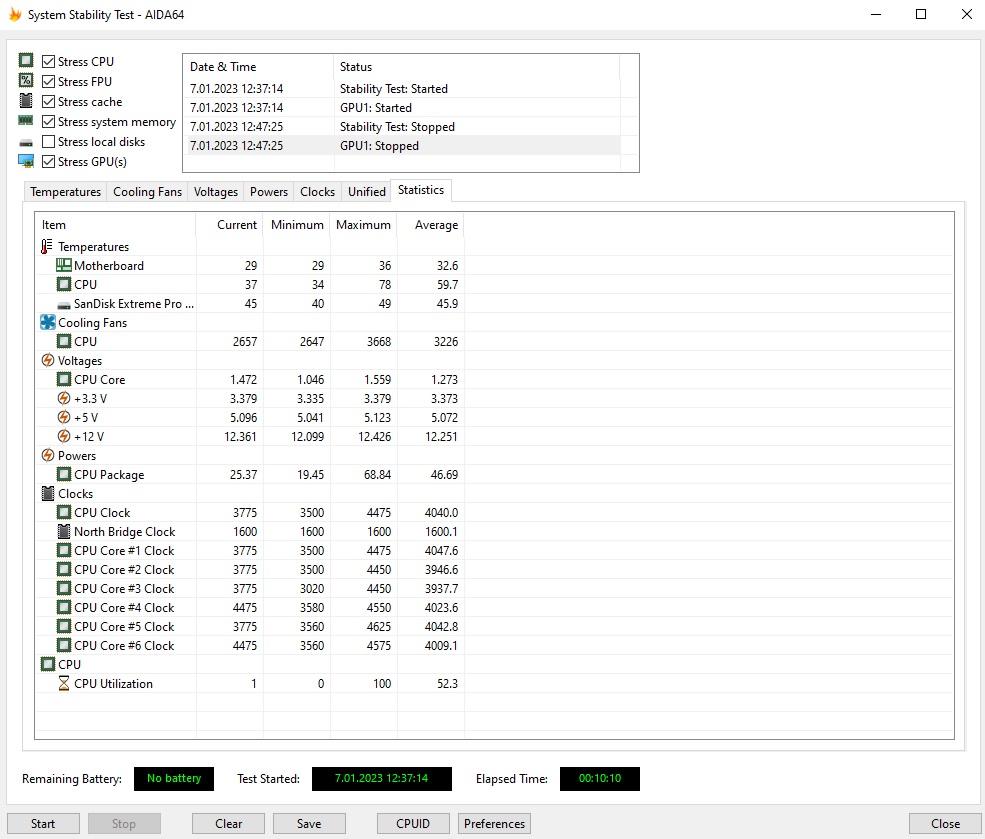
Task: Open the CPUID panel
Action: coord(413,823)
